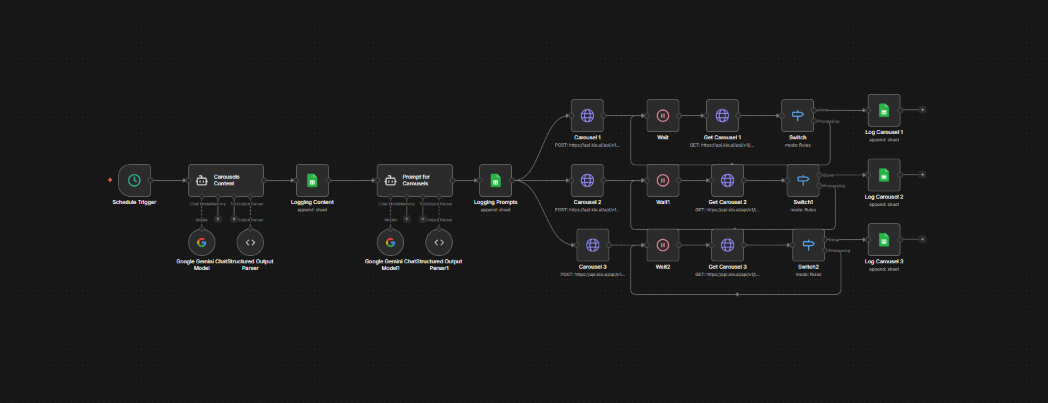The width and height of the screenshot is (1048, 403).
Task: Open the Log Carousel 2 sheets node
Action: click(x=884, y=175)
